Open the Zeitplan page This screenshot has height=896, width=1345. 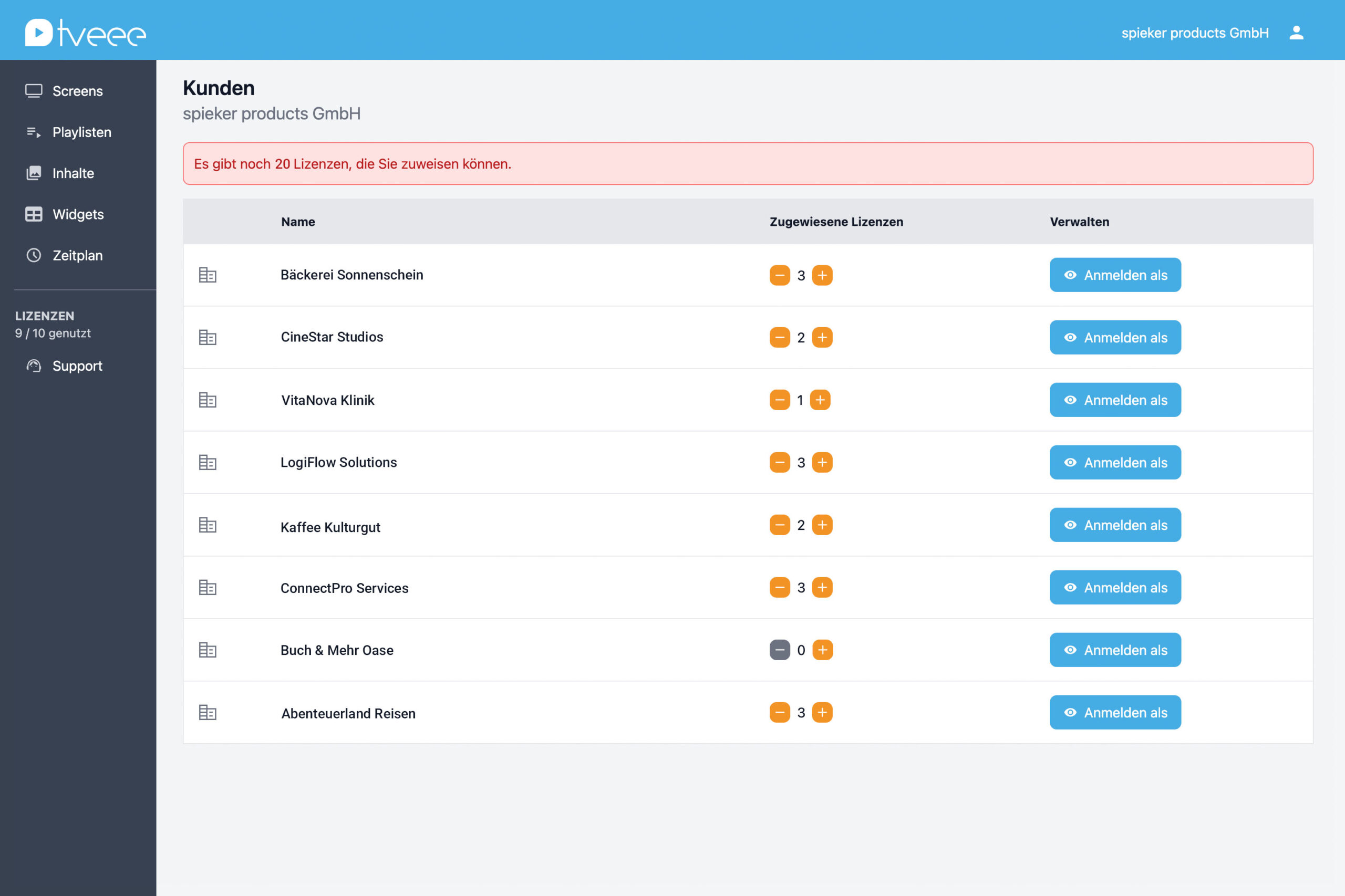click(77, 255)
